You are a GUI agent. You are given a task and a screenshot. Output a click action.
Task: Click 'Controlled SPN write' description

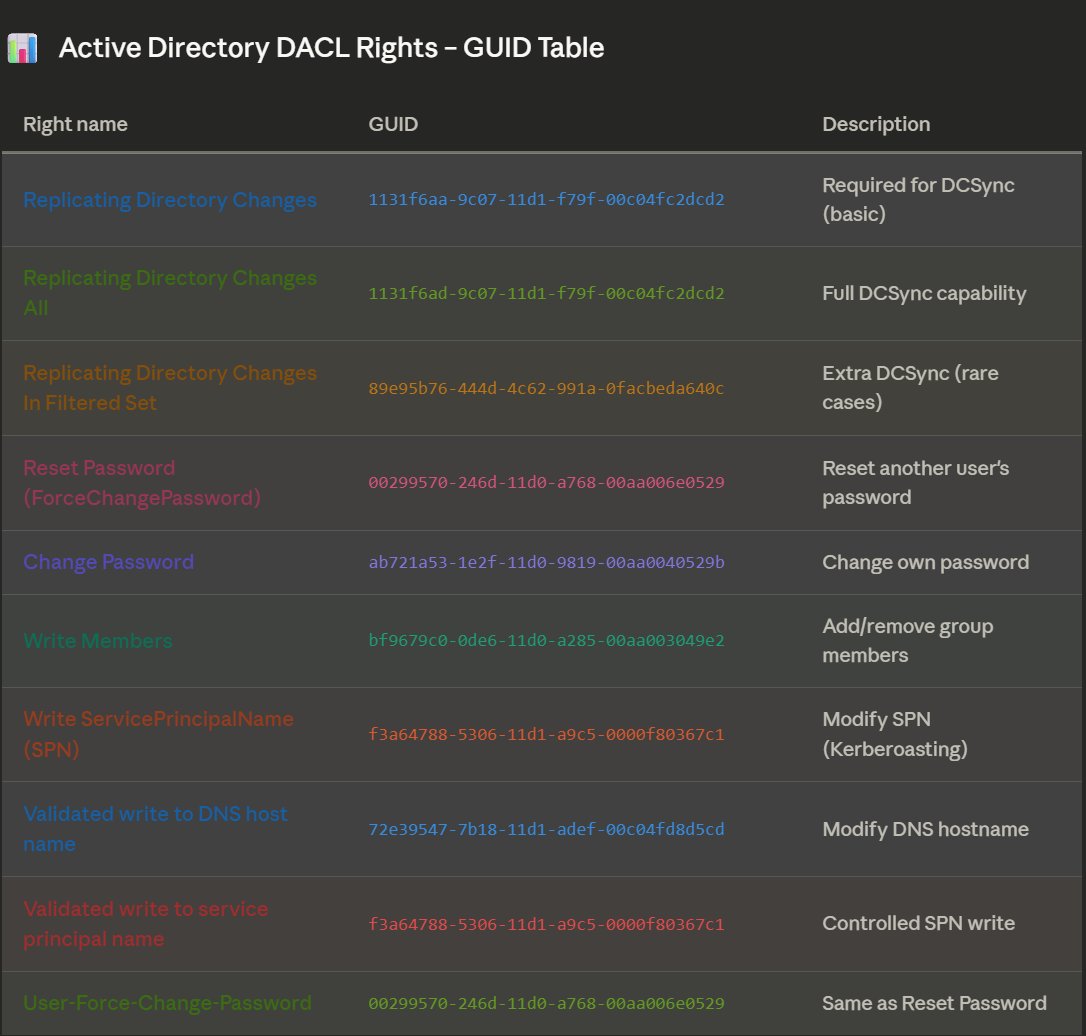click(918, 923)
